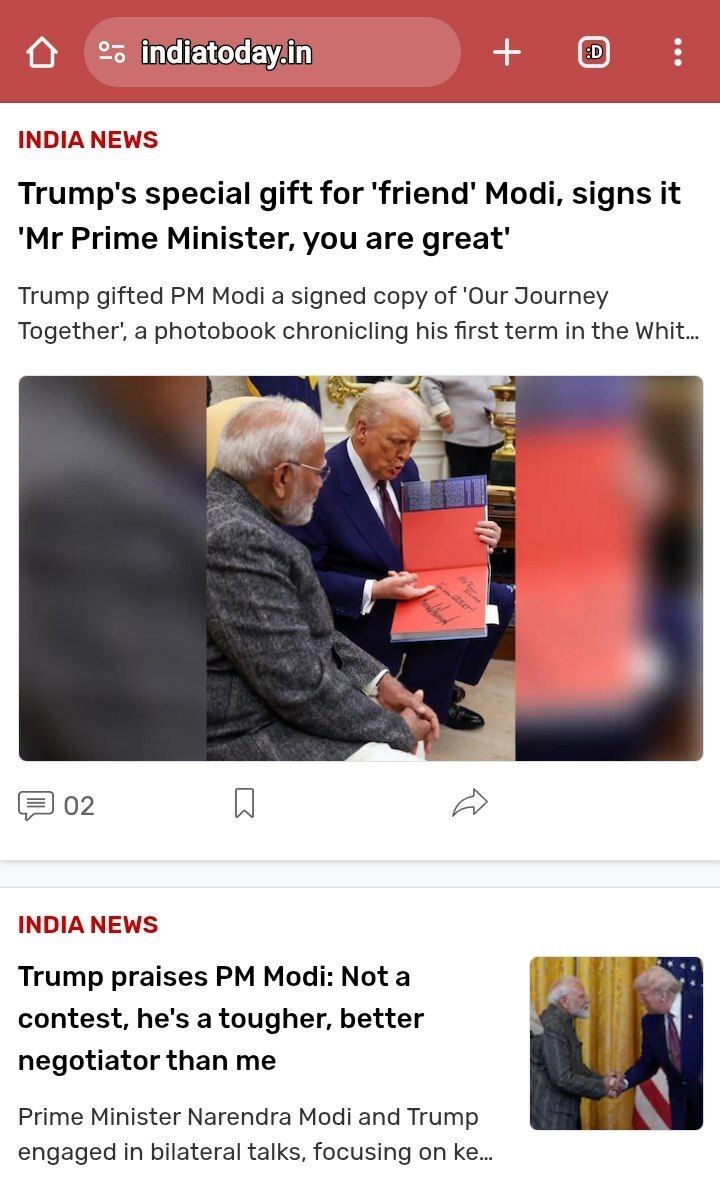Click the 02 comment count
The height and width of the screenshot is (1186, 720).
(79, 806)
